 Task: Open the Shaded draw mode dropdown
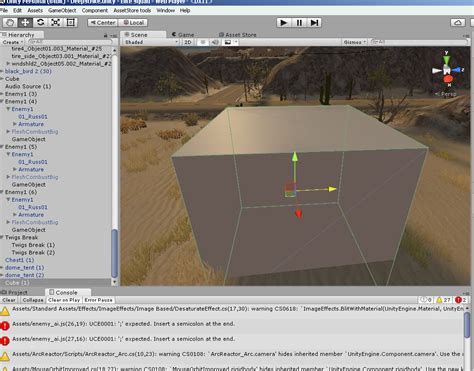click(x=151, y=42)
